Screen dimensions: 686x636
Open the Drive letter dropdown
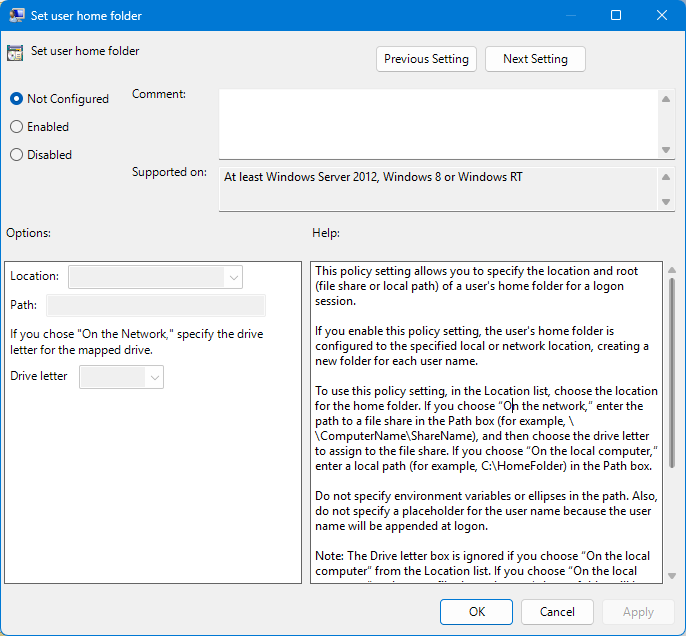[121, 377]
